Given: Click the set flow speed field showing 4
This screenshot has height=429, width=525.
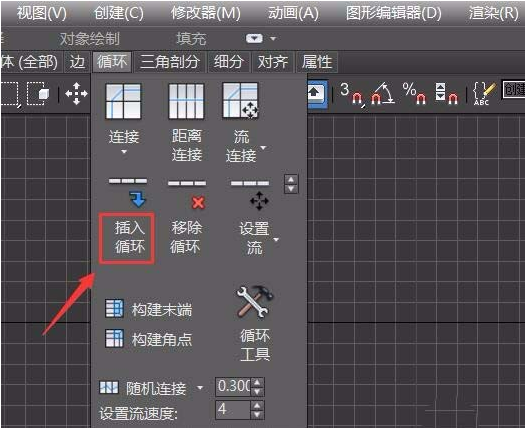Looking at the screenshot, I should point(233,410).
